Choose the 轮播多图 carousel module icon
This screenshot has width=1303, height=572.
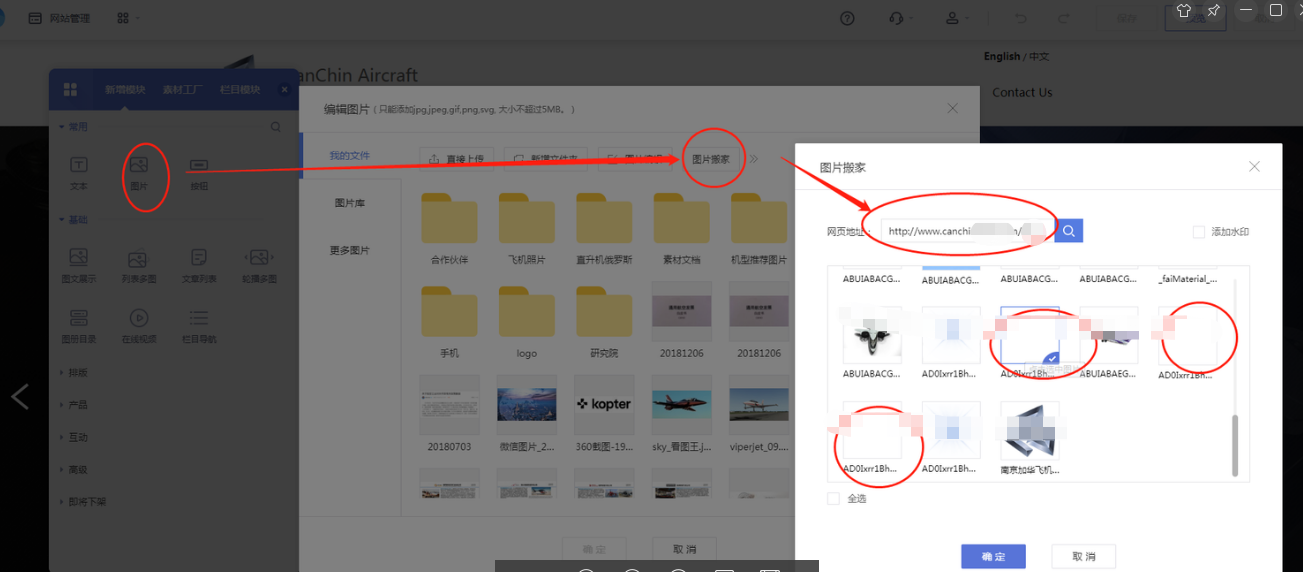pyautogui.click(x=259, y=258)
